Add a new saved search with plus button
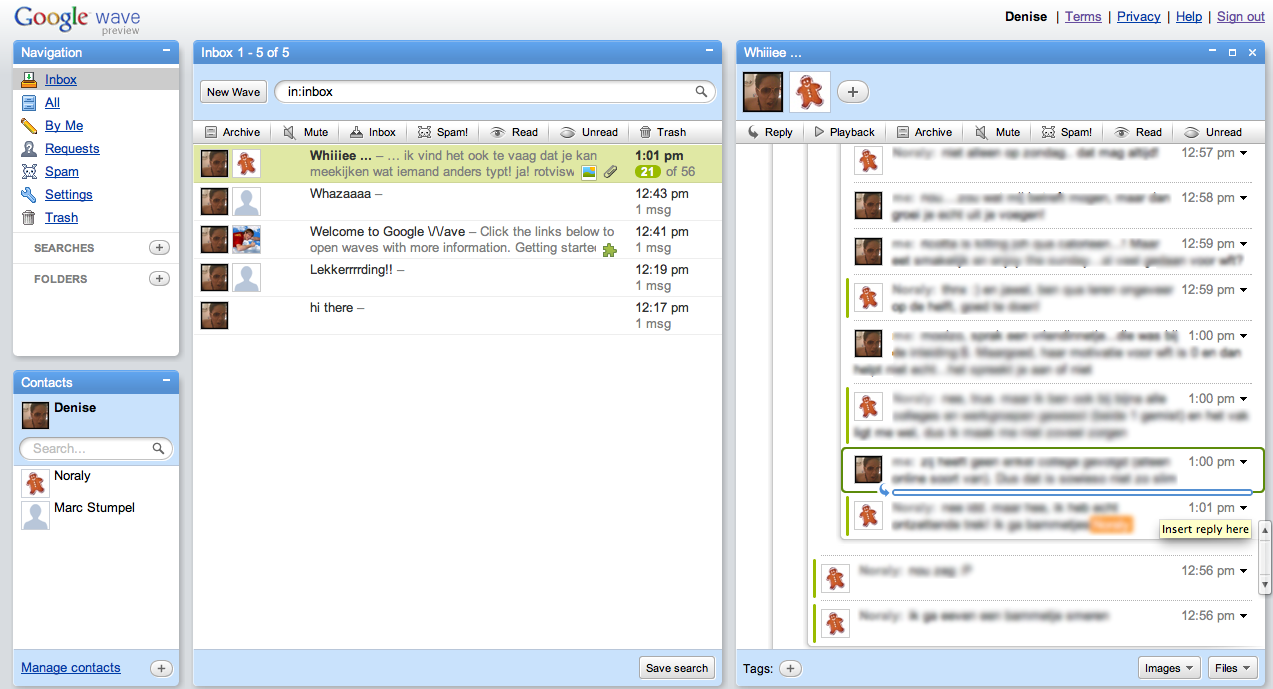Screen dimensions: 1273x689 (159, 248)
